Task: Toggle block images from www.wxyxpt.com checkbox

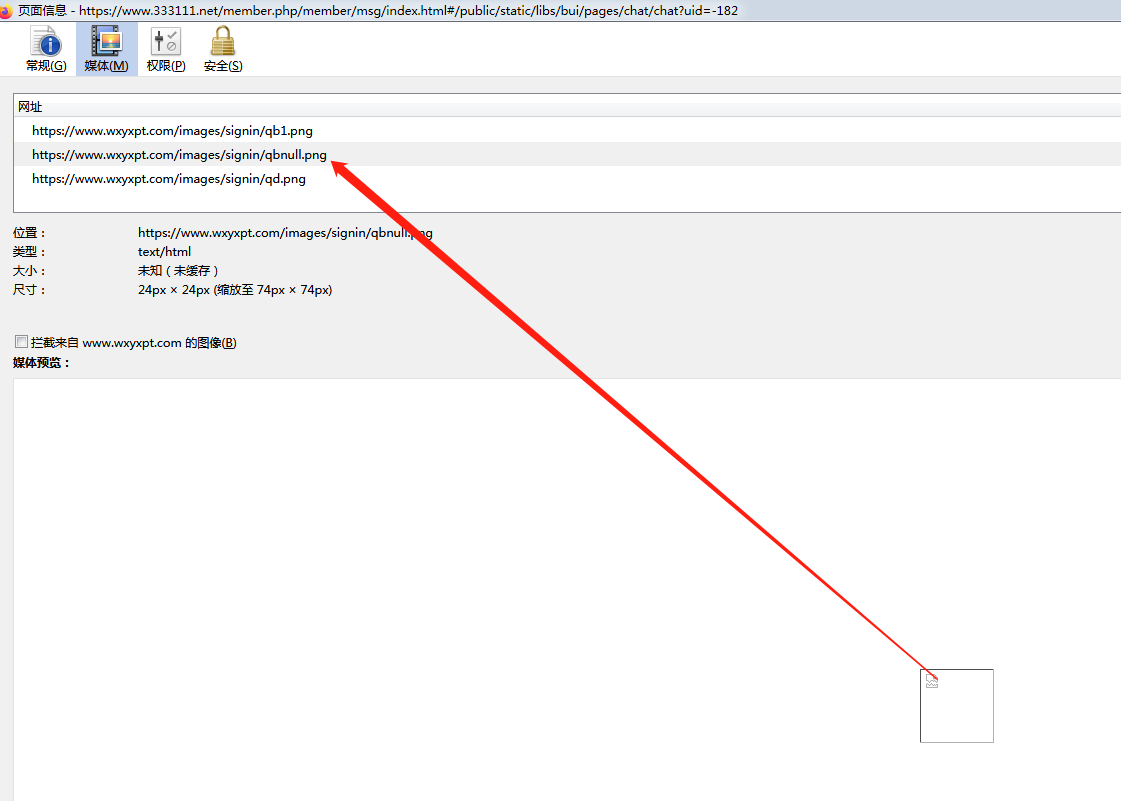Action: pyautogui.click(x=22, y=342)
